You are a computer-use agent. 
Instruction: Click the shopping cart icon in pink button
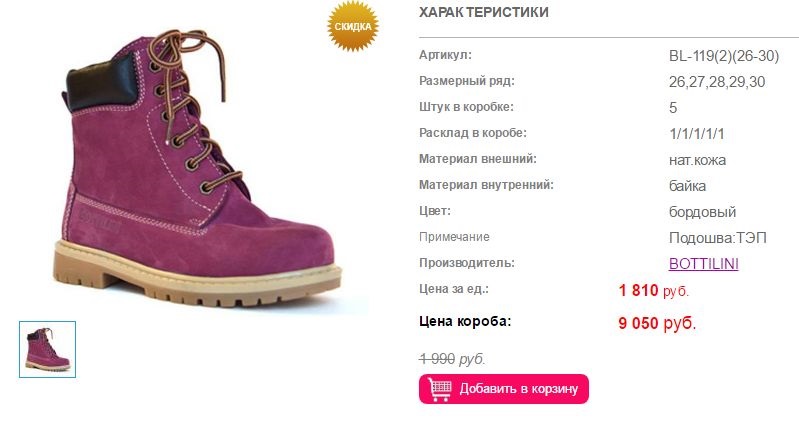pyautogui.click(x=439, y=389)
